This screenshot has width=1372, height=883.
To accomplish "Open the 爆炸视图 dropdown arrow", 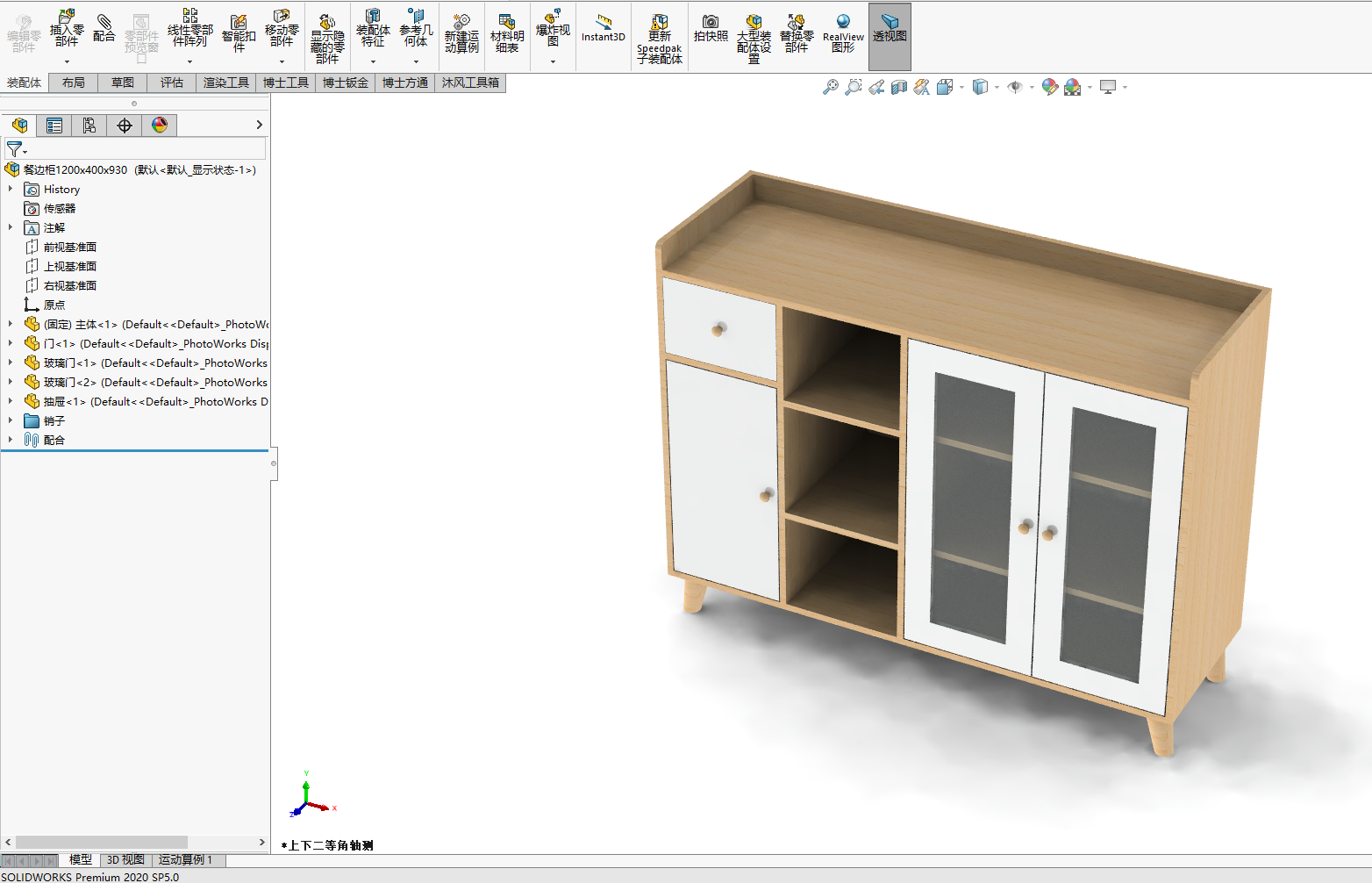I will [553, 61].
